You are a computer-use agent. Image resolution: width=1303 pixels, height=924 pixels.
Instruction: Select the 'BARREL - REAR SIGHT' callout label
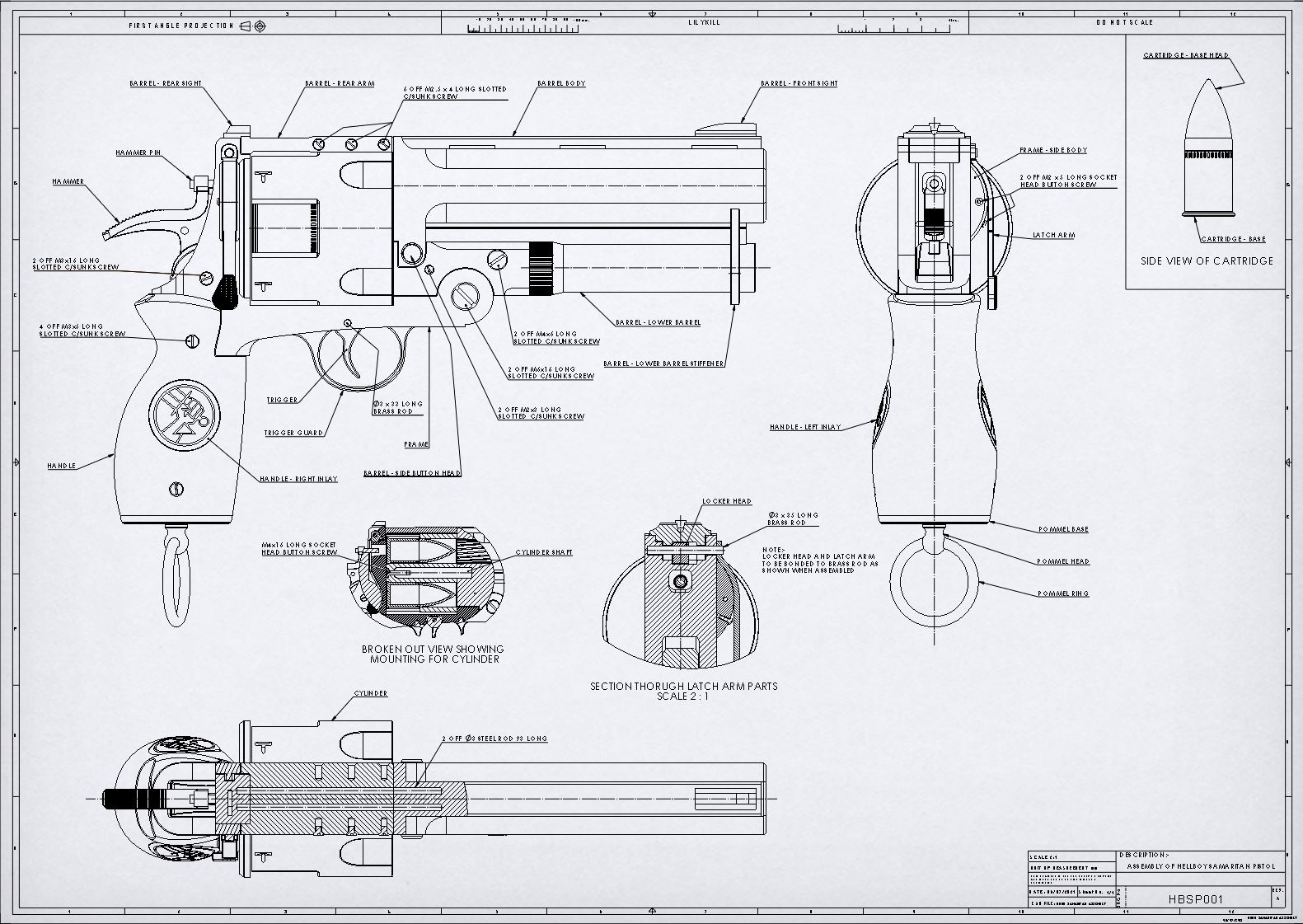coord(166,83)
